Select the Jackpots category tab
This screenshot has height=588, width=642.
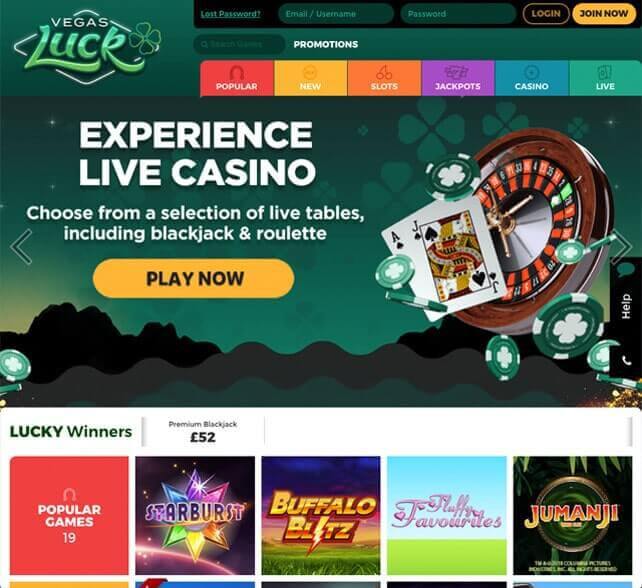click(458, 78)
